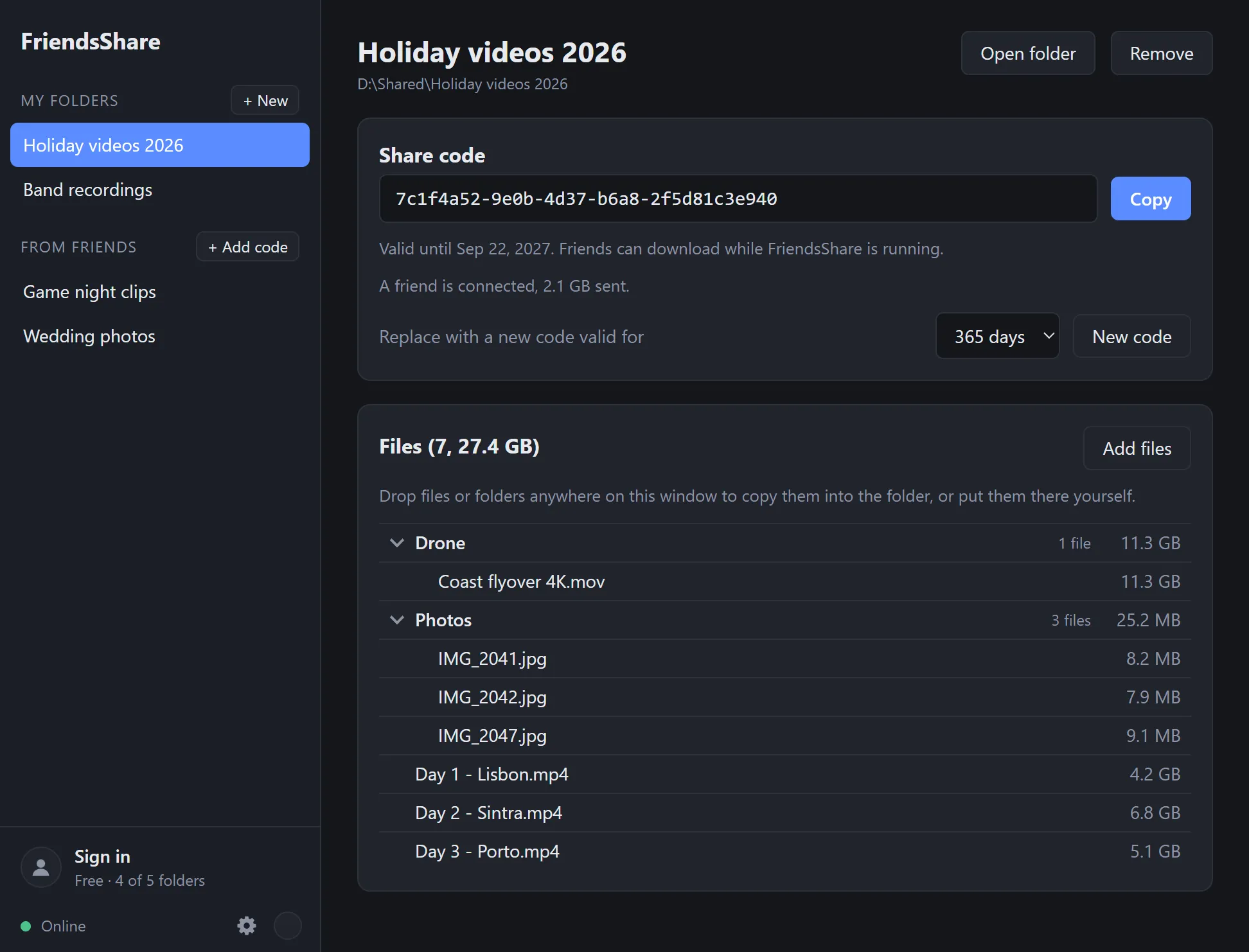The image size is (1249, 952).
Task: Click the 'Valid until Sep 22, 2027' note
Action: tap(661, 249)
